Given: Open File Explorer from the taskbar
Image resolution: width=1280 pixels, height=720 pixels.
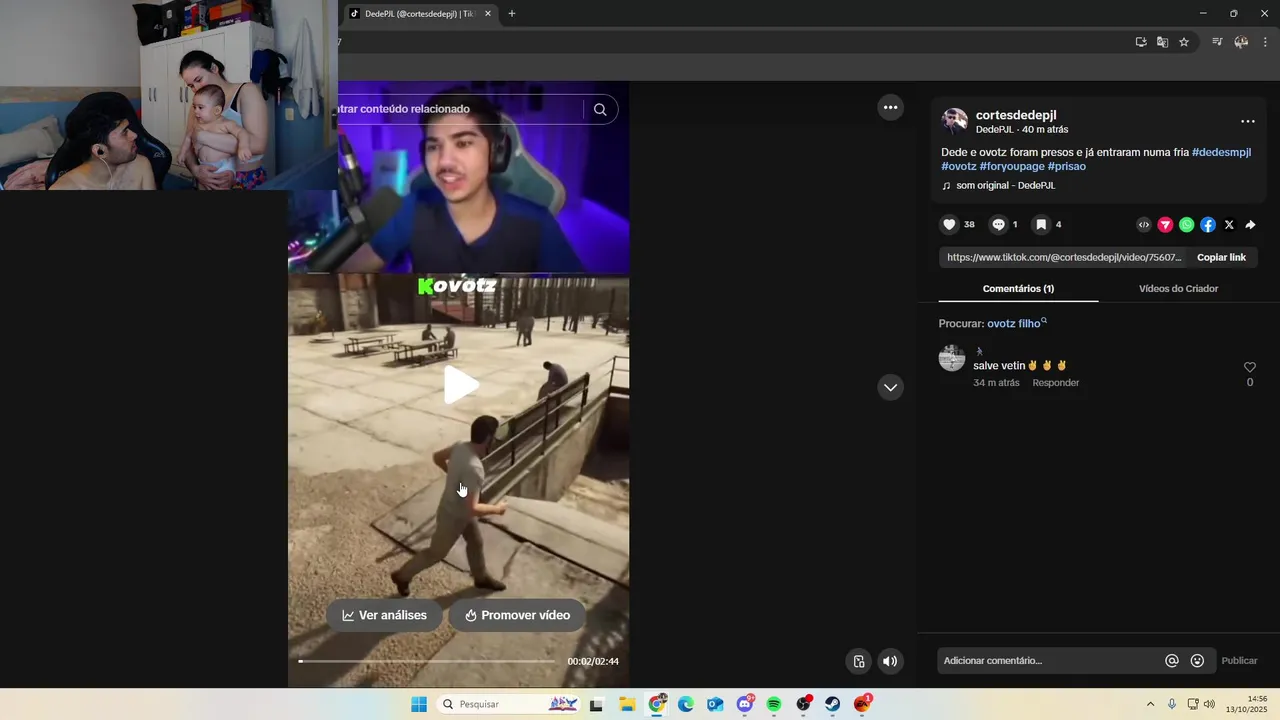Looking at the screenshot, I should (627, 704).
